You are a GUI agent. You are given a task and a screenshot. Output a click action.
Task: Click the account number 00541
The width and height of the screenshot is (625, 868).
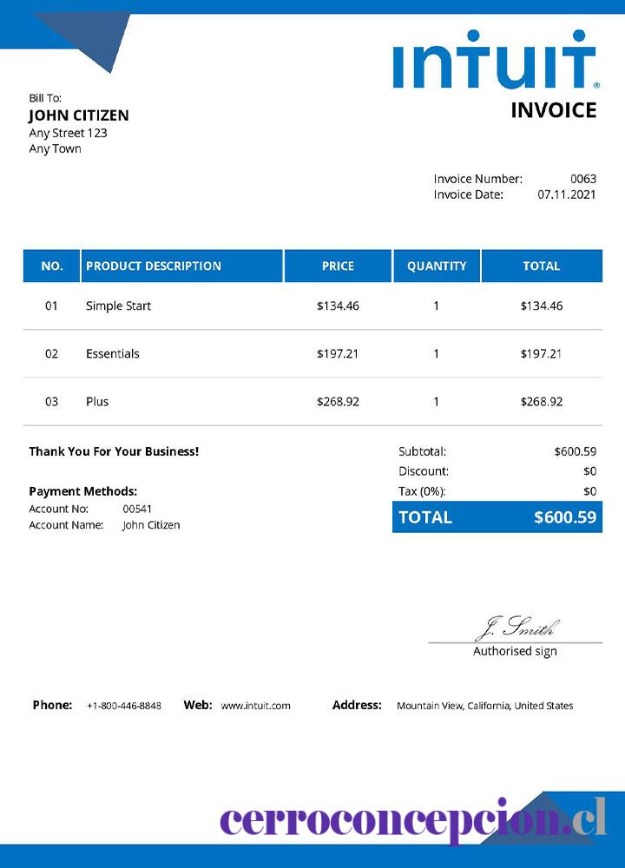pos(137,509)
